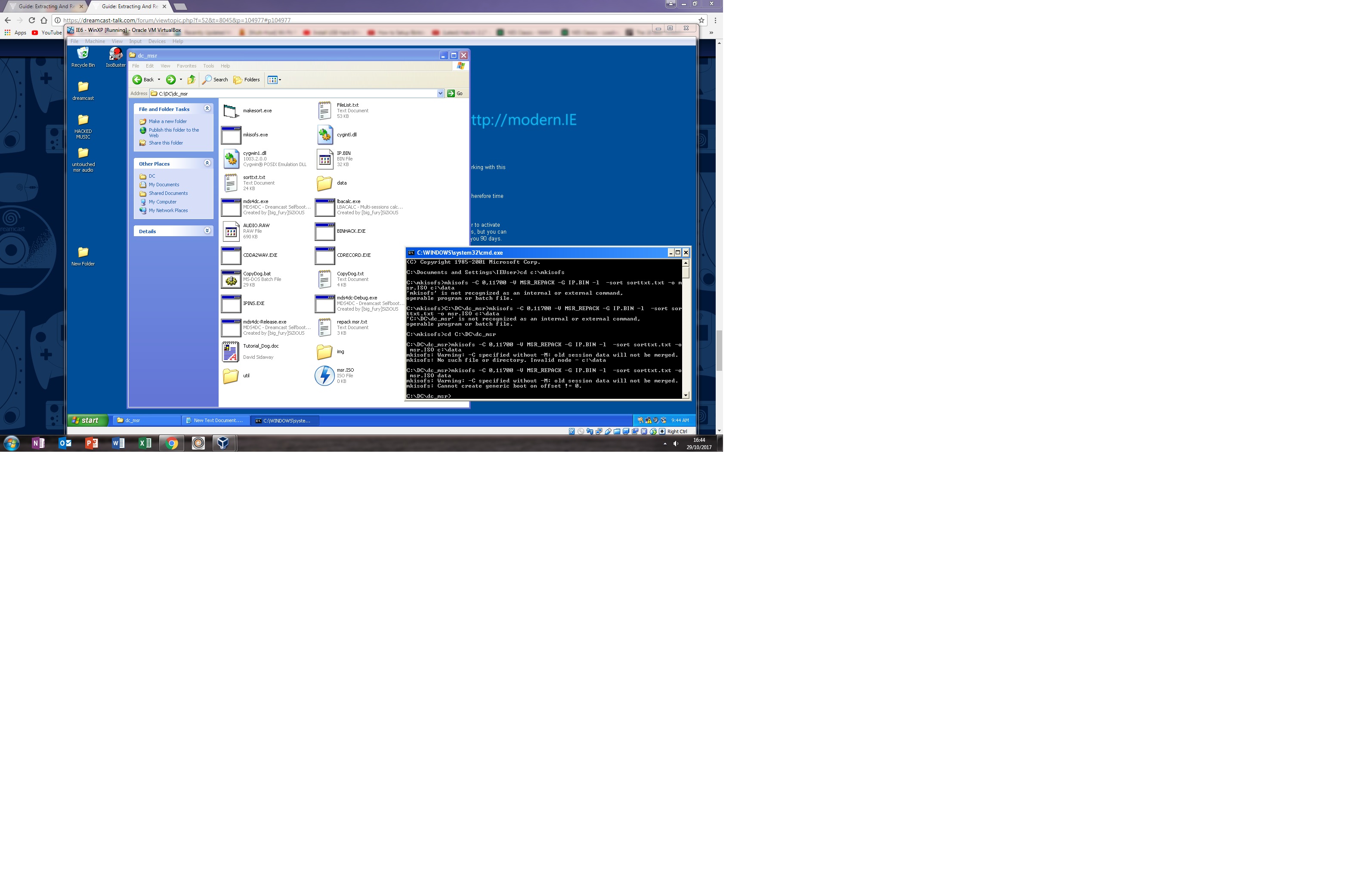Click cmd window scroll up arrow
Screen dimensions: 1372x869
point(686,262)
